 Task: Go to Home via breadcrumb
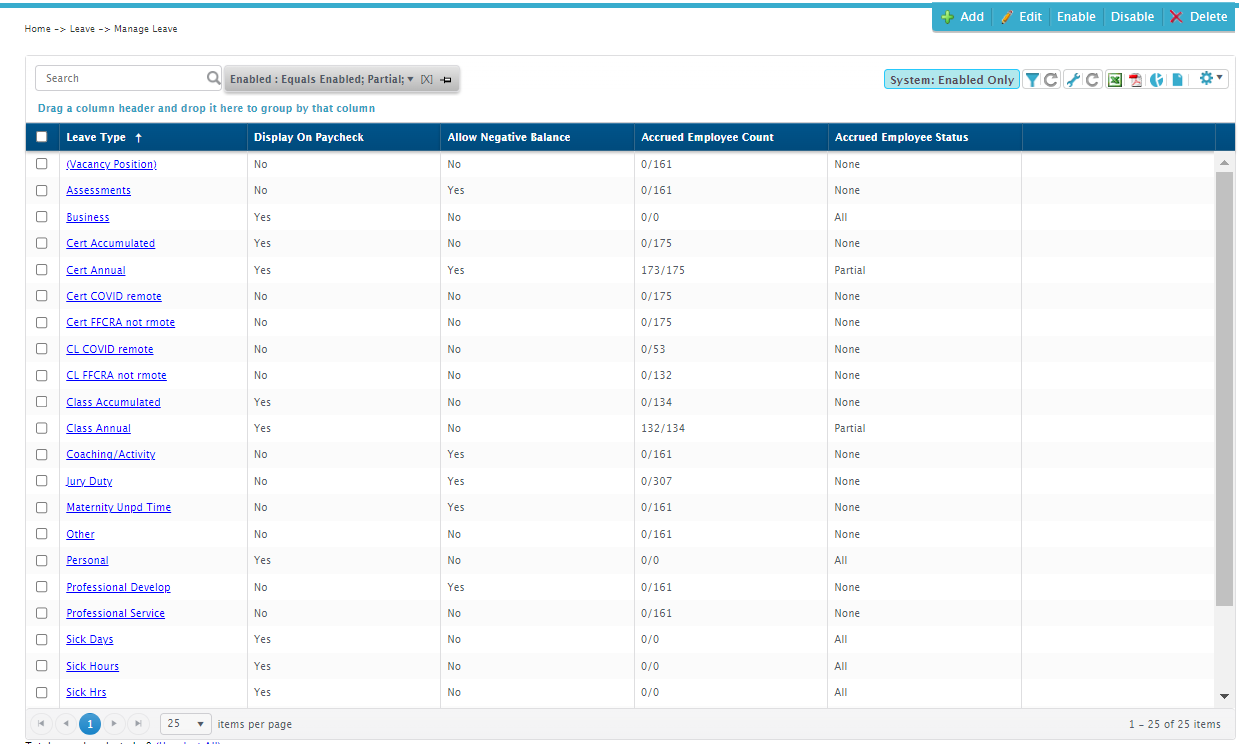(37, 29)
